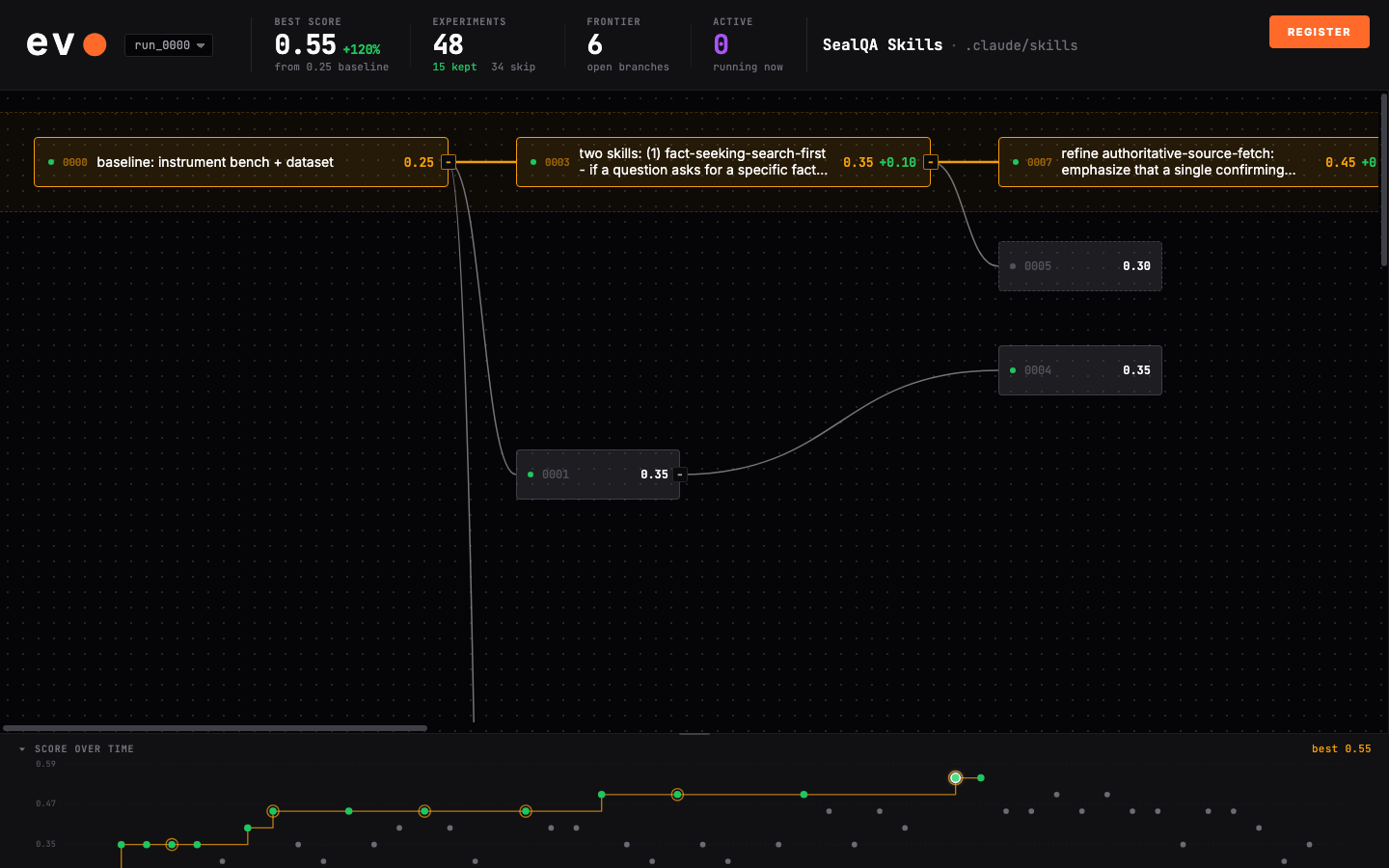Click the panel resize handle above chart
This screenshot has width=1389, height=868.
pyautogui.click(x=694, y=734)
